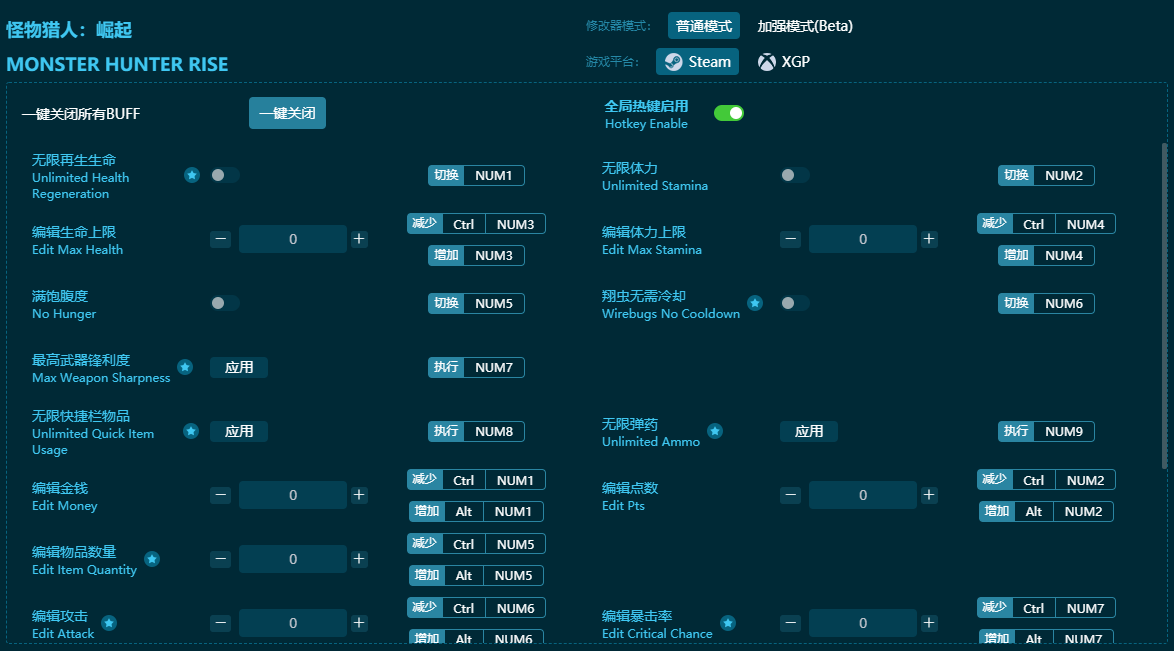Click the star icon beside Max Weapon Sharpness
This screenshot has width=1174, height=651.
point(185,367)
